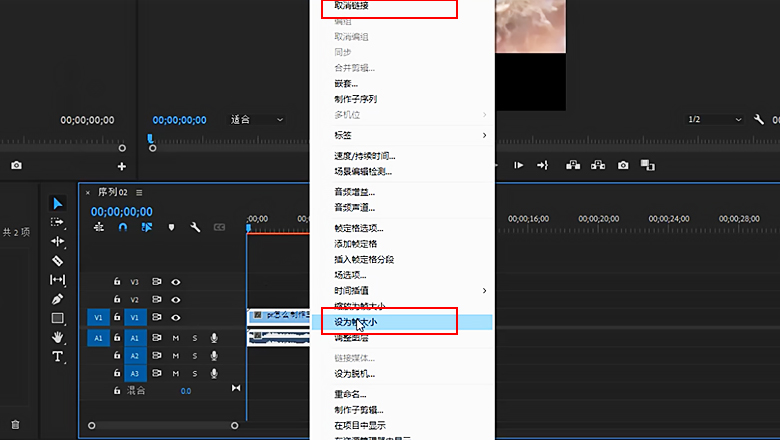Click right handle of timeline zoom scrollbar
The width and height of the screenshot is (780, 440).
click(234, 426)
